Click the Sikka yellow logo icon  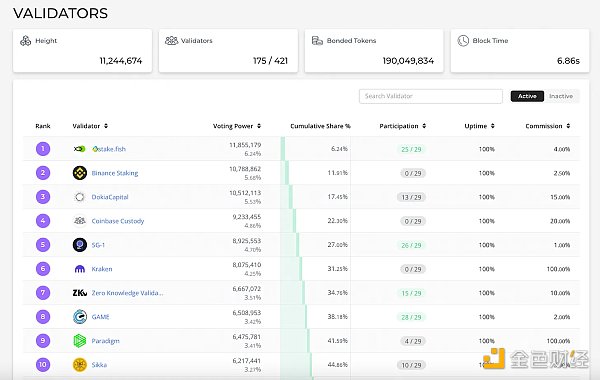[80, 365]
